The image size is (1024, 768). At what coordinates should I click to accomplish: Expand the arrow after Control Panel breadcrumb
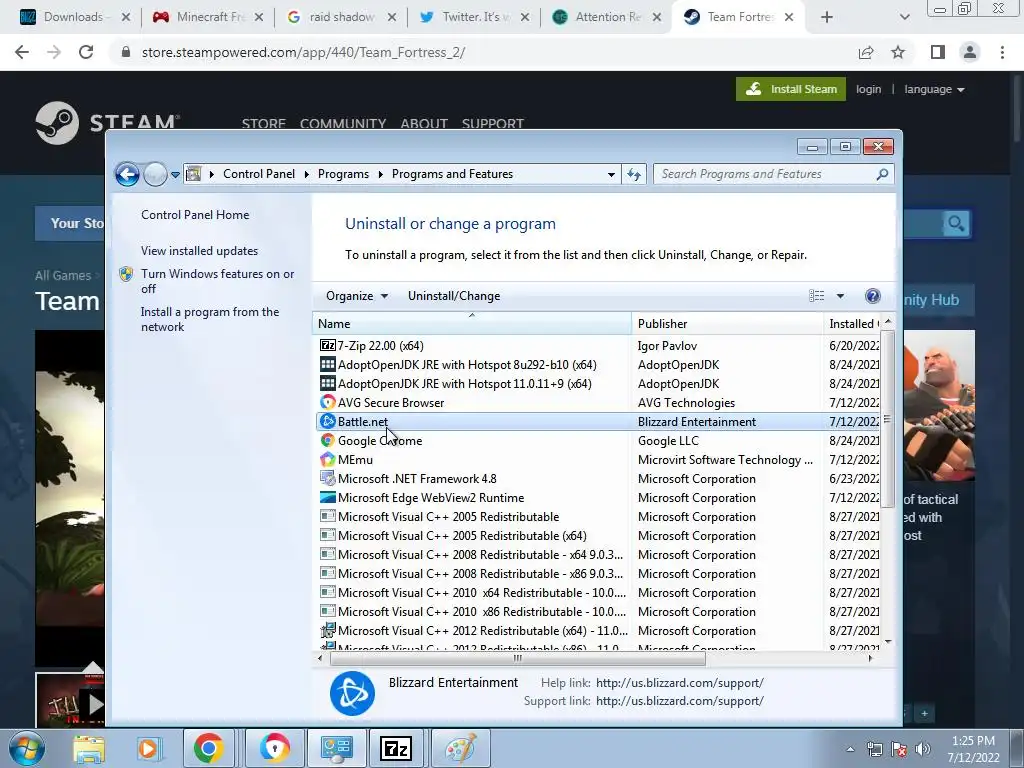tap(307, 174)
